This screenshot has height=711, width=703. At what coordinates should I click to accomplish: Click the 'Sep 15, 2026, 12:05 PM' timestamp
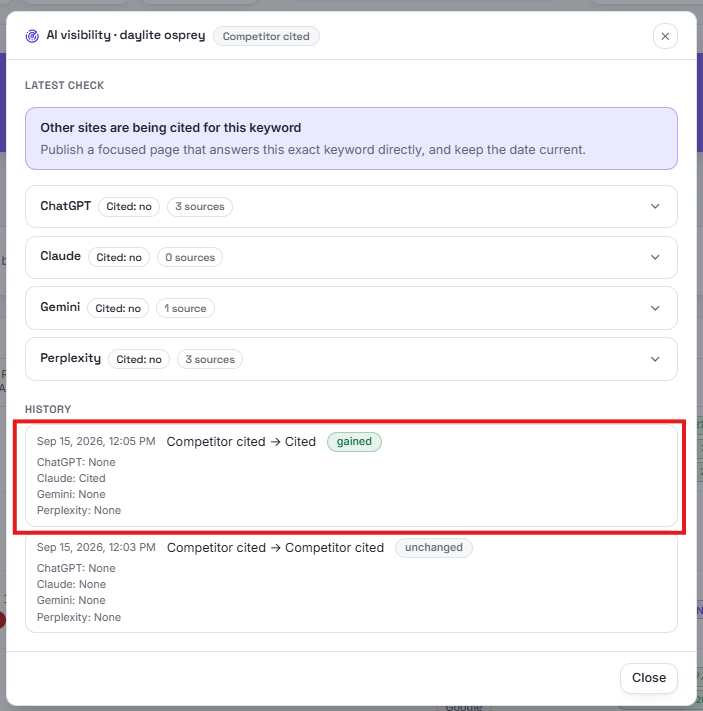[96, 442]
